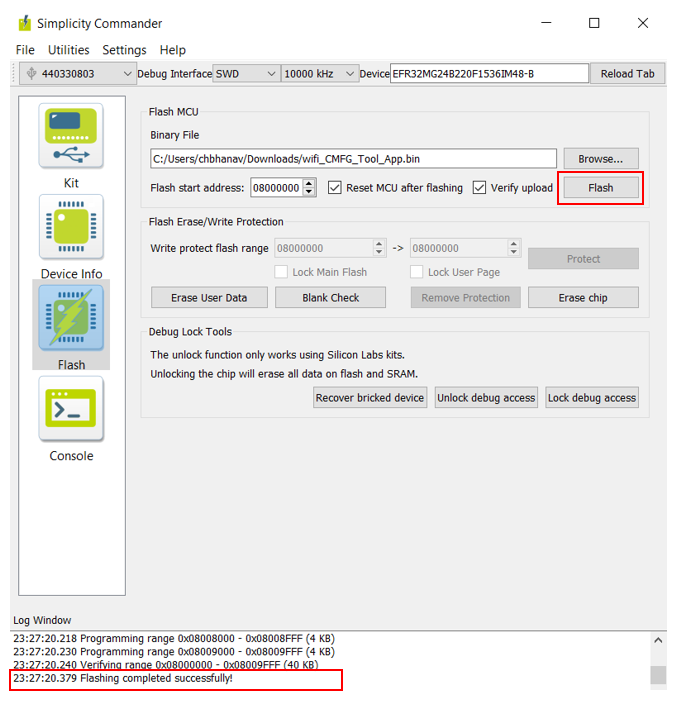Select the Flash lightning chip icon
The image size is (682, 707).
click(x=71, y=318)
